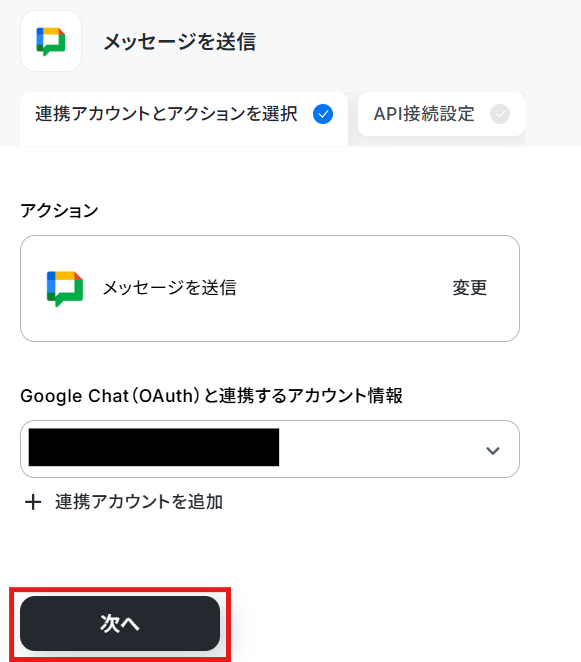The height and width of the screenshot is (662, 581).
Task: Select the blacked-out account name
Action: (x=154, y=448)
